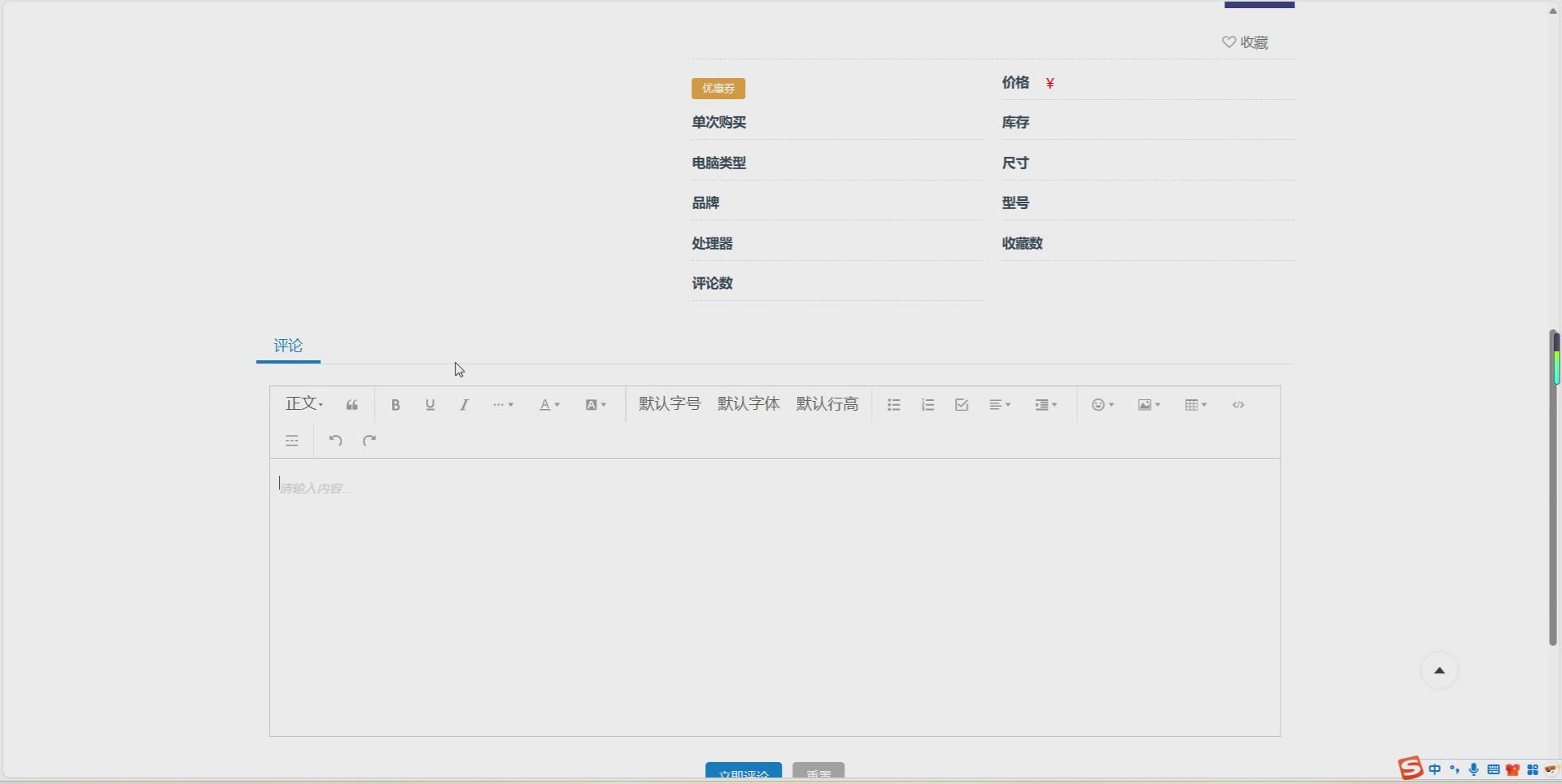Click the Sogou input method logo
The image size is (1562, 784).
pos(1411,769)
